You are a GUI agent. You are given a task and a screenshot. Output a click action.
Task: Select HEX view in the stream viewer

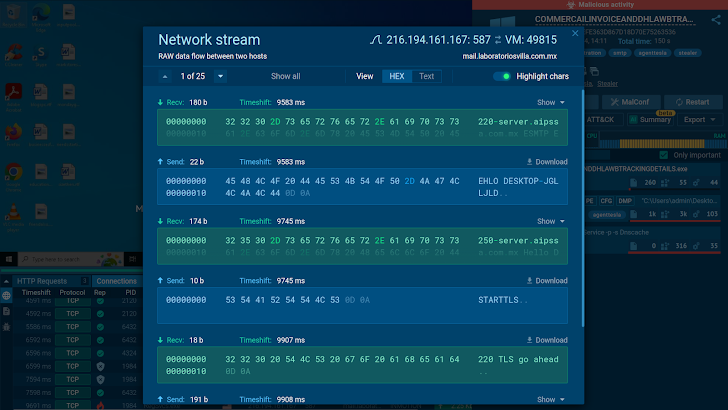397,76
